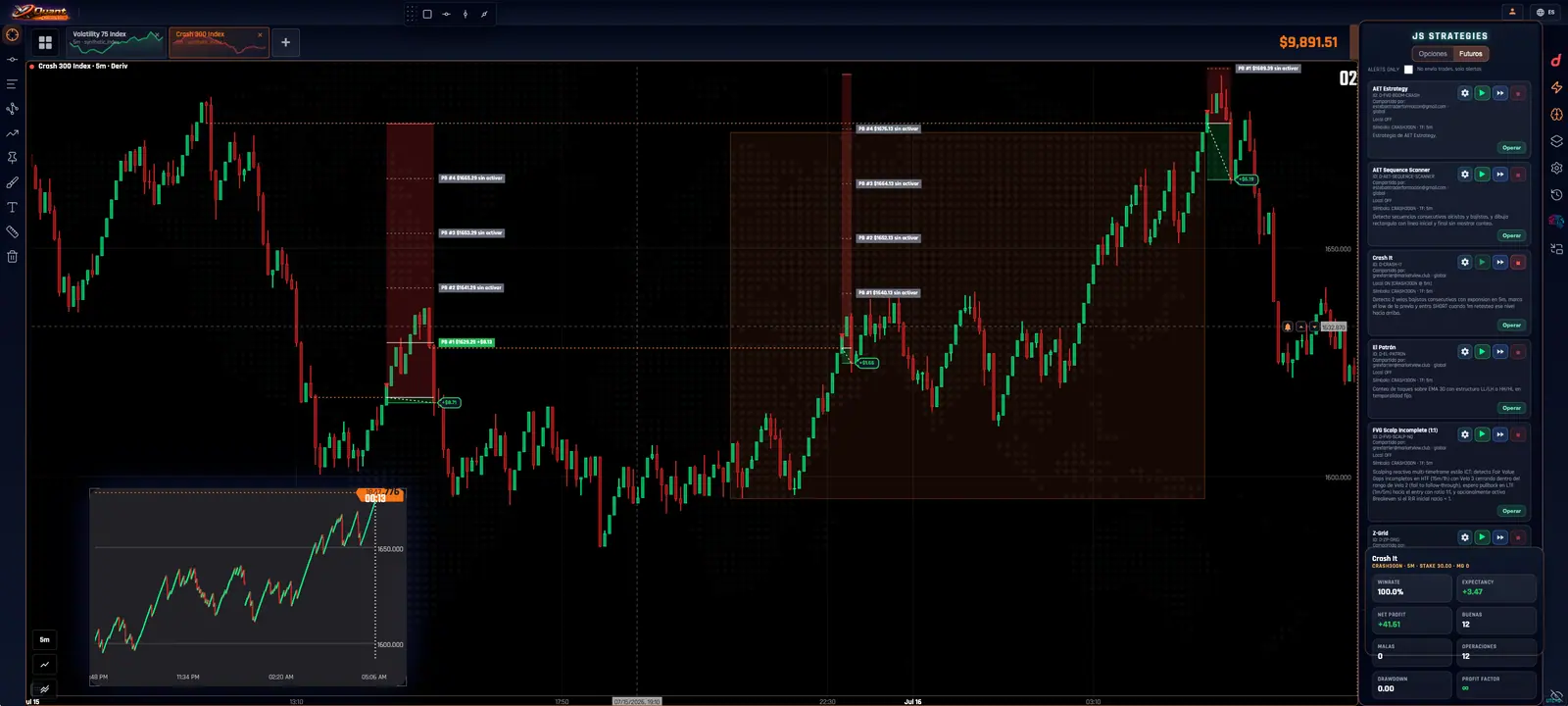The image size is (1568, 706).
Task: Open the brain strategies sidebar icon
Action: [x=1556, y=115]
